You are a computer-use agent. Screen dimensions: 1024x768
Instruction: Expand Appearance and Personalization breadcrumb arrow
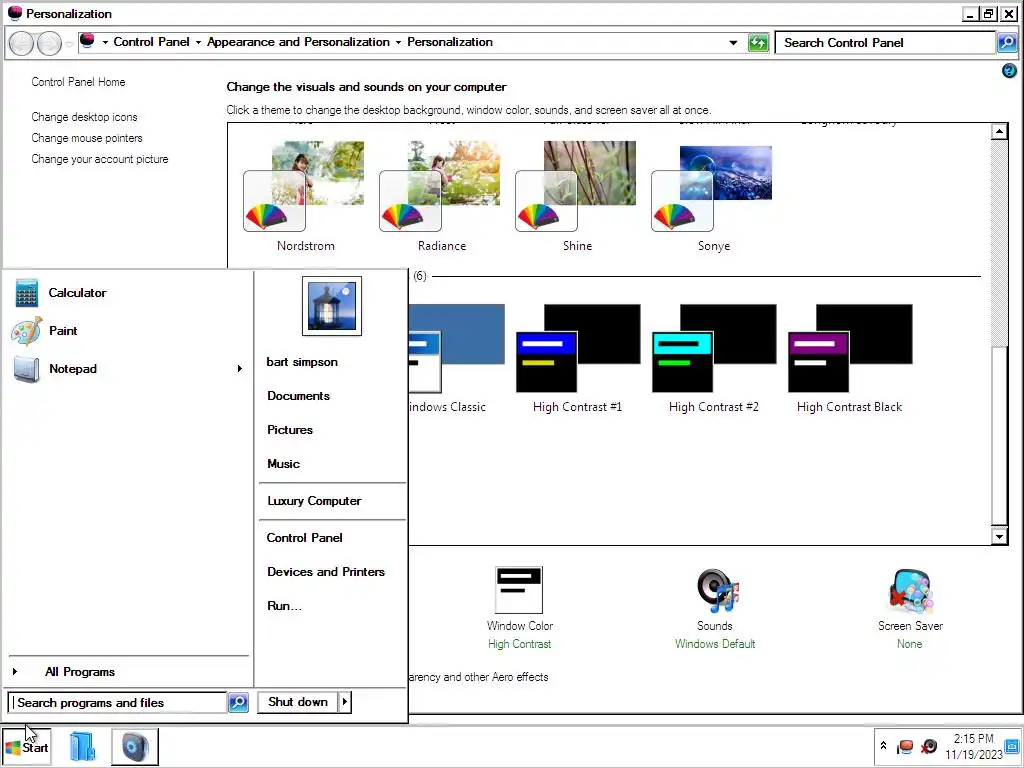tap(398, 42)
